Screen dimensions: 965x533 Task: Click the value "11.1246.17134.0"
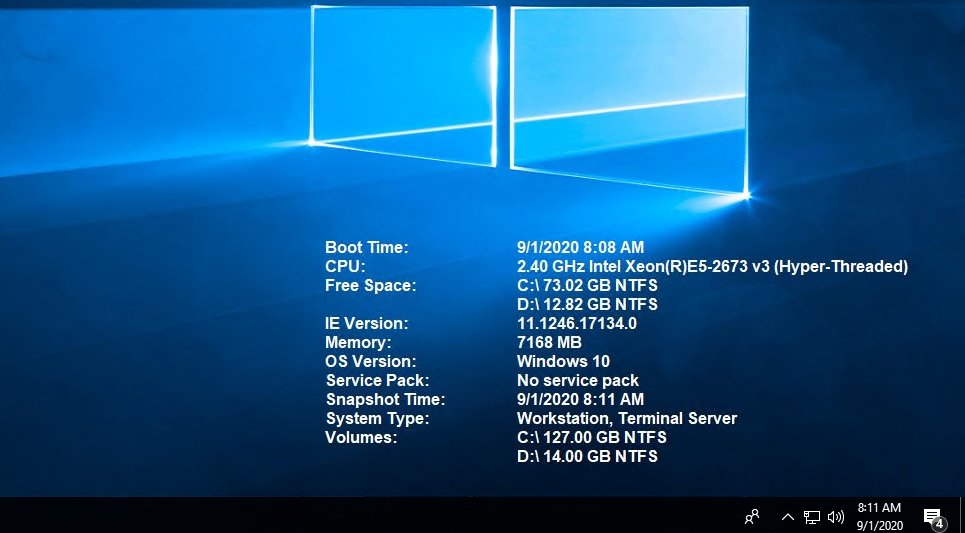577,323
